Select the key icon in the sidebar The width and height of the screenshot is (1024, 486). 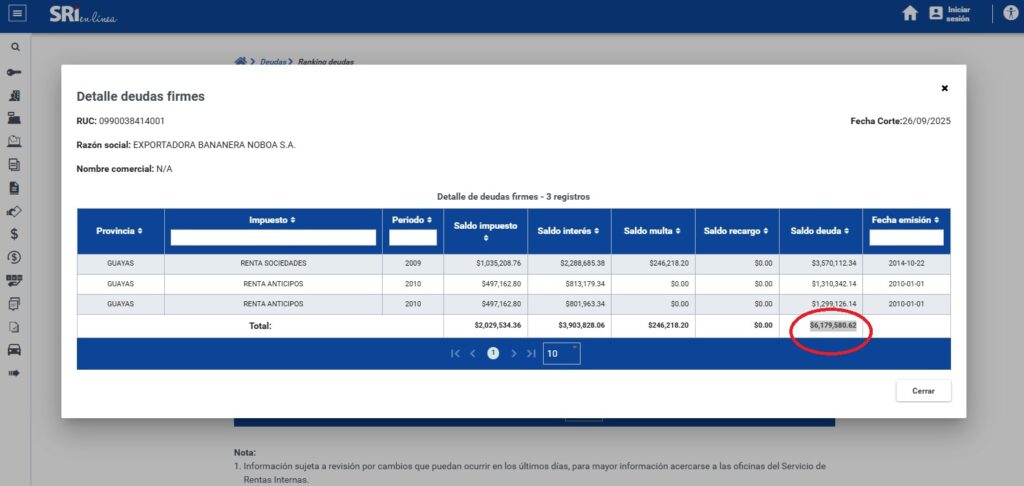15,72
